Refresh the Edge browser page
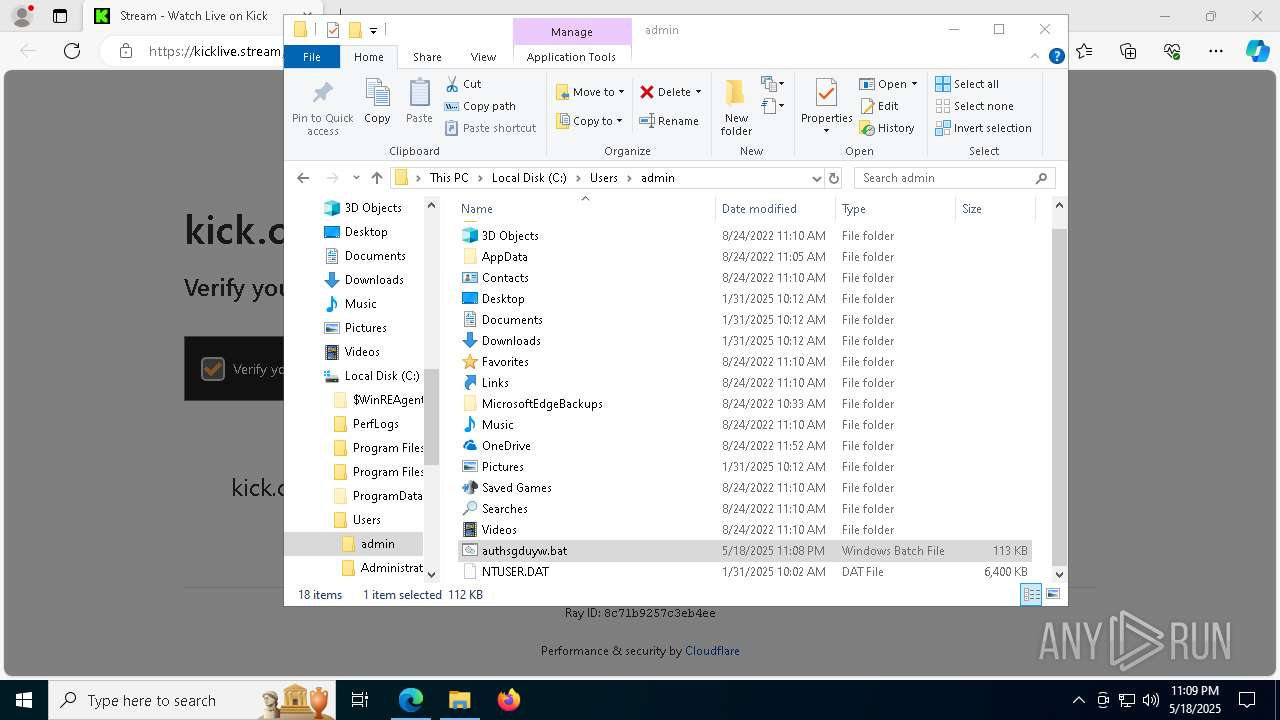This screenshot has height=720, width=1280. pos(71,51)
